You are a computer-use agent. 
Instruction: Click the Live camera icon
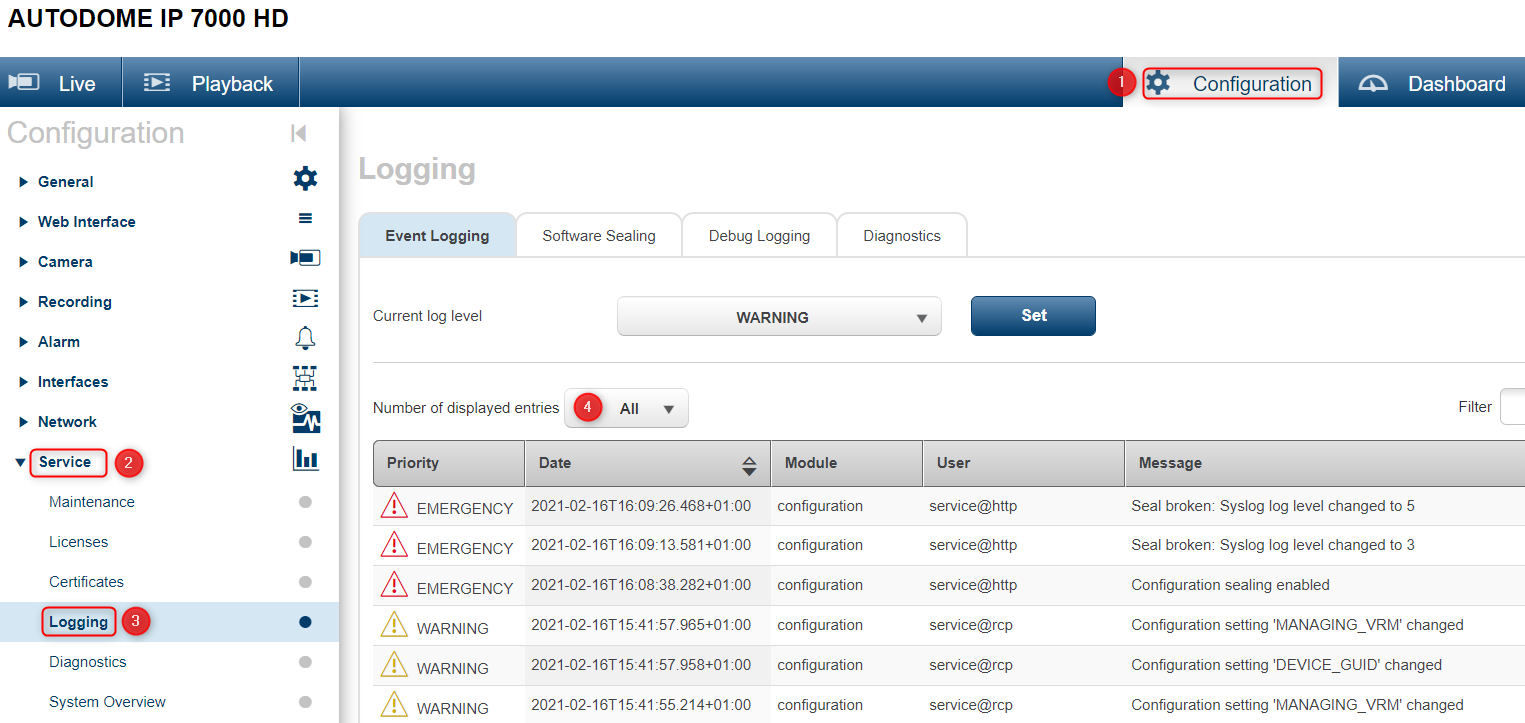[x=23, y=82]
